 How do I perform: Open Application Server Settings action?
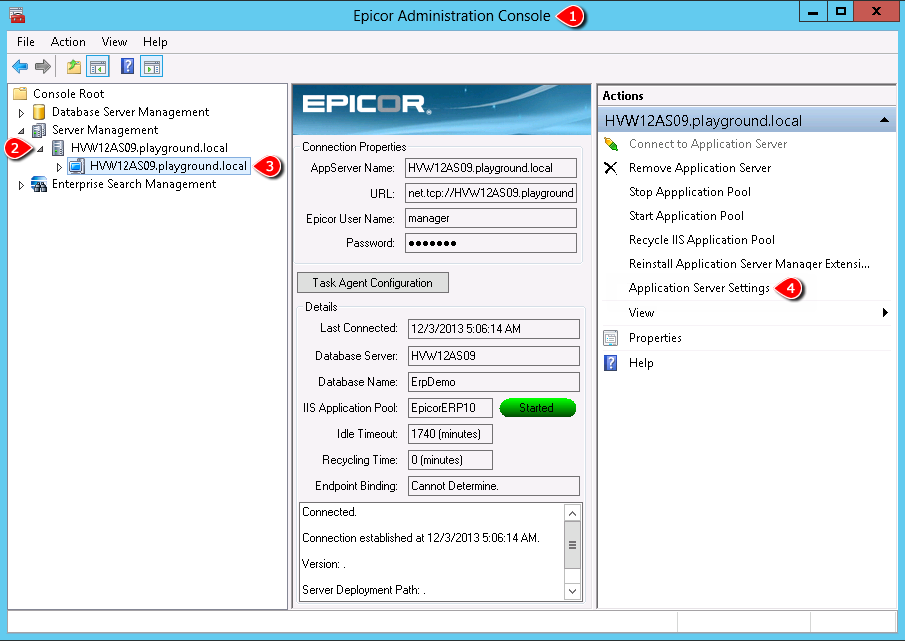click(699, 288)
